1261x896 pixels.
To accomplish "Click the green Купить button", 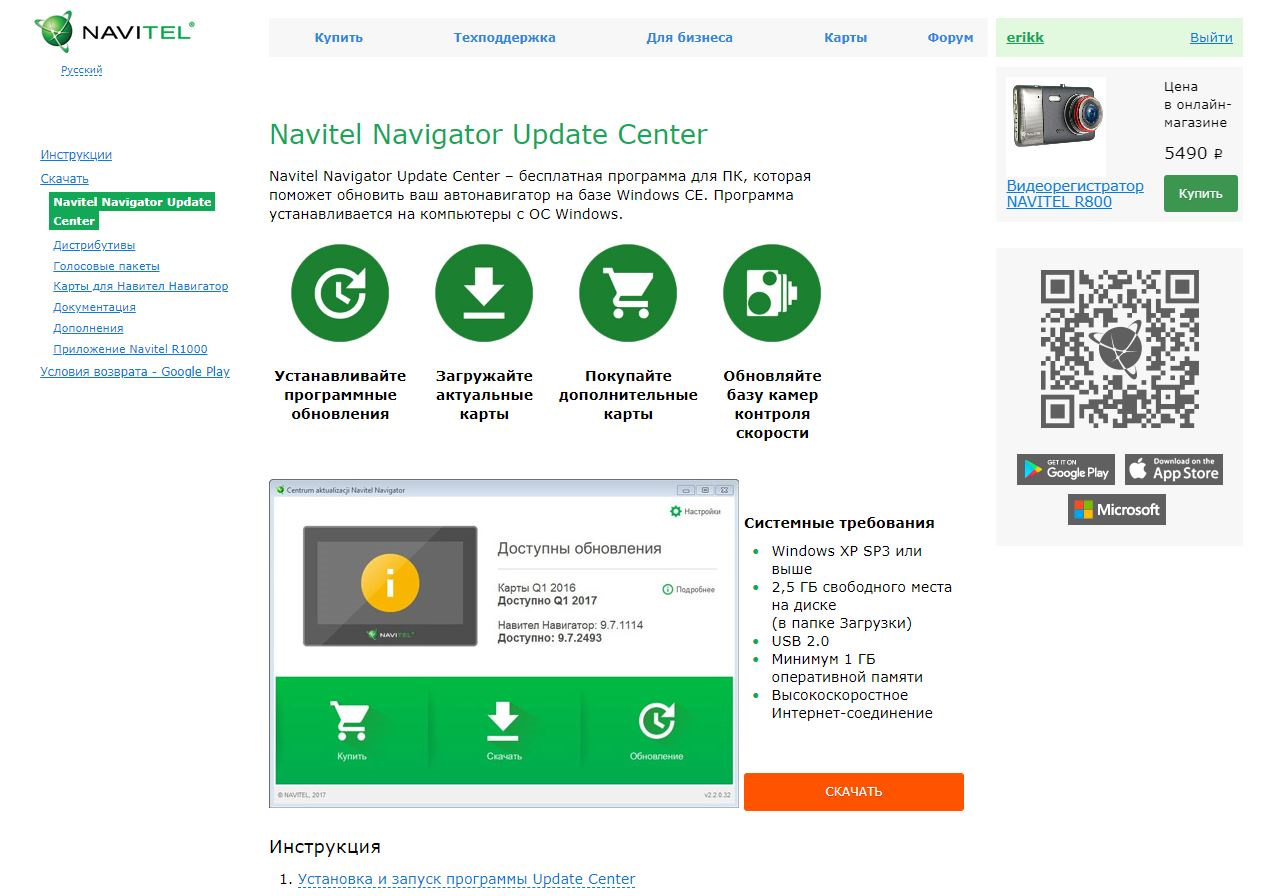I will [x=1200, y=194].
